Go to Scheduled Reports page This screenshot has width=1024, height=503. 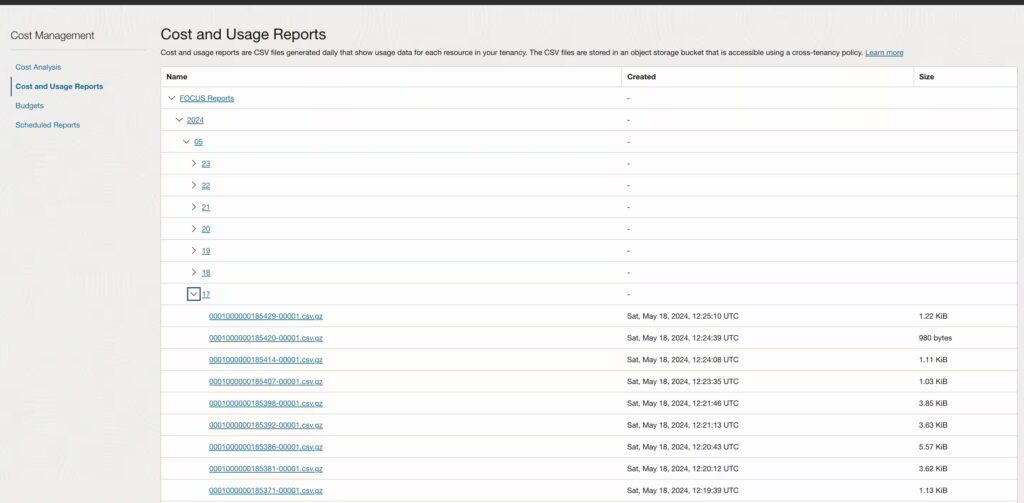[x=47, y=125]
